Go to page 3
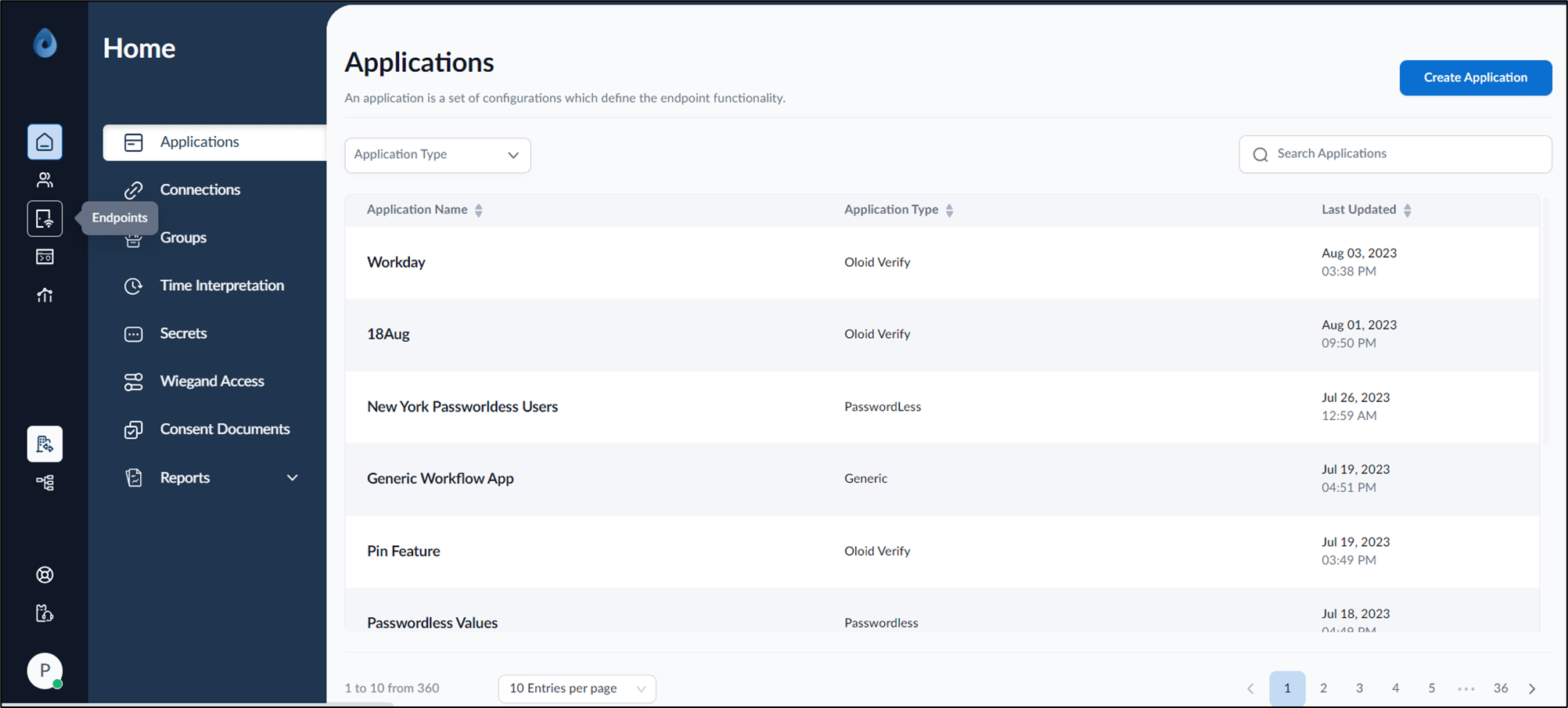The image size is (1568, 708). click(x=1359, y=688)
